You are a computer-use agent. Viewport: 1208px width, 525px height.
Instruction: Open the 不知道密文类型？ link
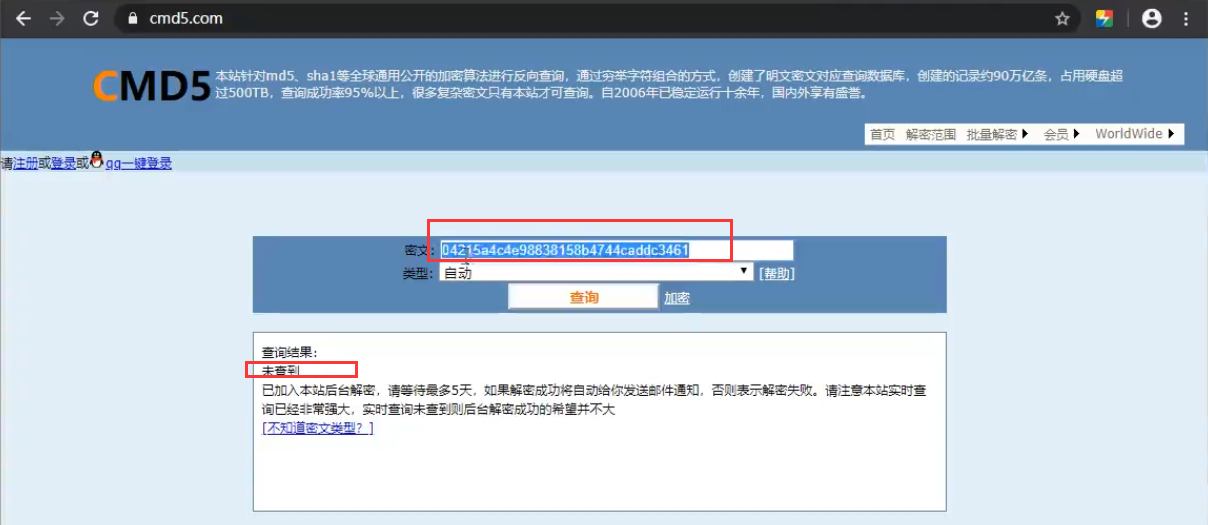point(317,428)
